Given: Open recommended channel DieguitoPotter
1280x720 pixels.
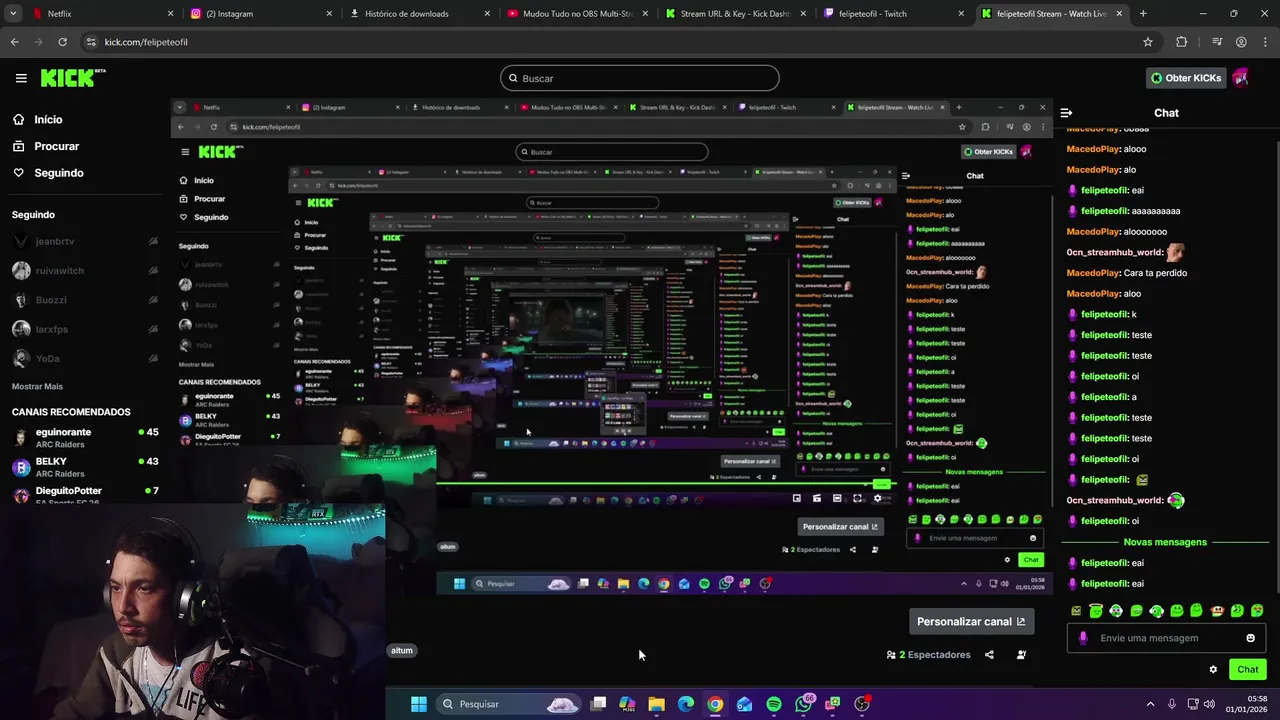Looking at the screenshot, I should tap(85, 492).
